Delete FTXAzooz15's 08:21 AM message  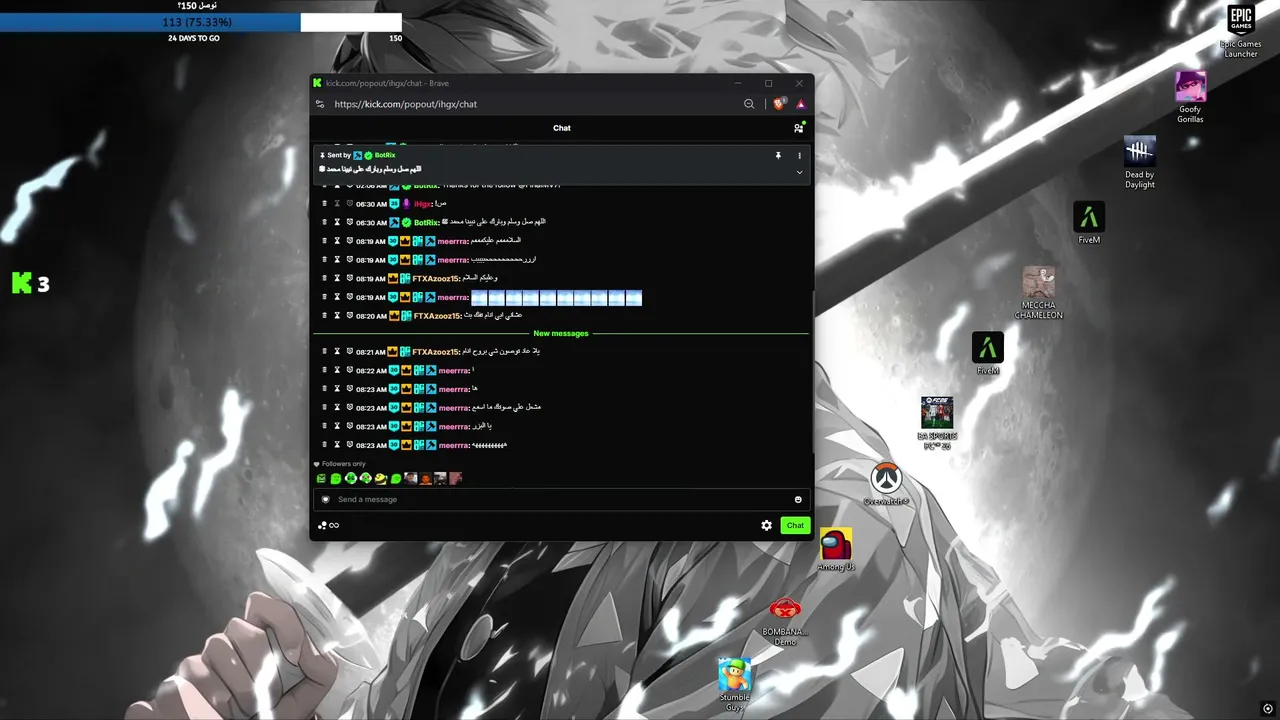325,352
